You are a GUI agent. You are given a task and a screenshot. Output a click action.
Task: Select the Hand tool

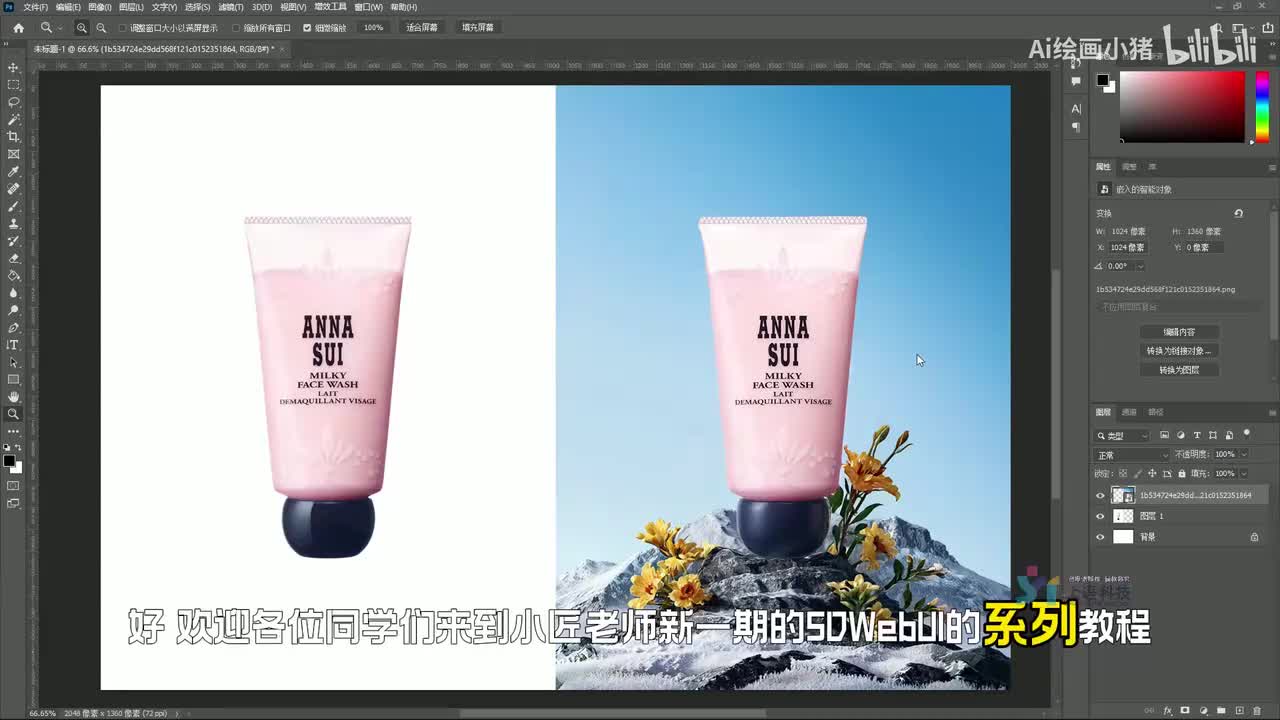[x=13, y=397]
